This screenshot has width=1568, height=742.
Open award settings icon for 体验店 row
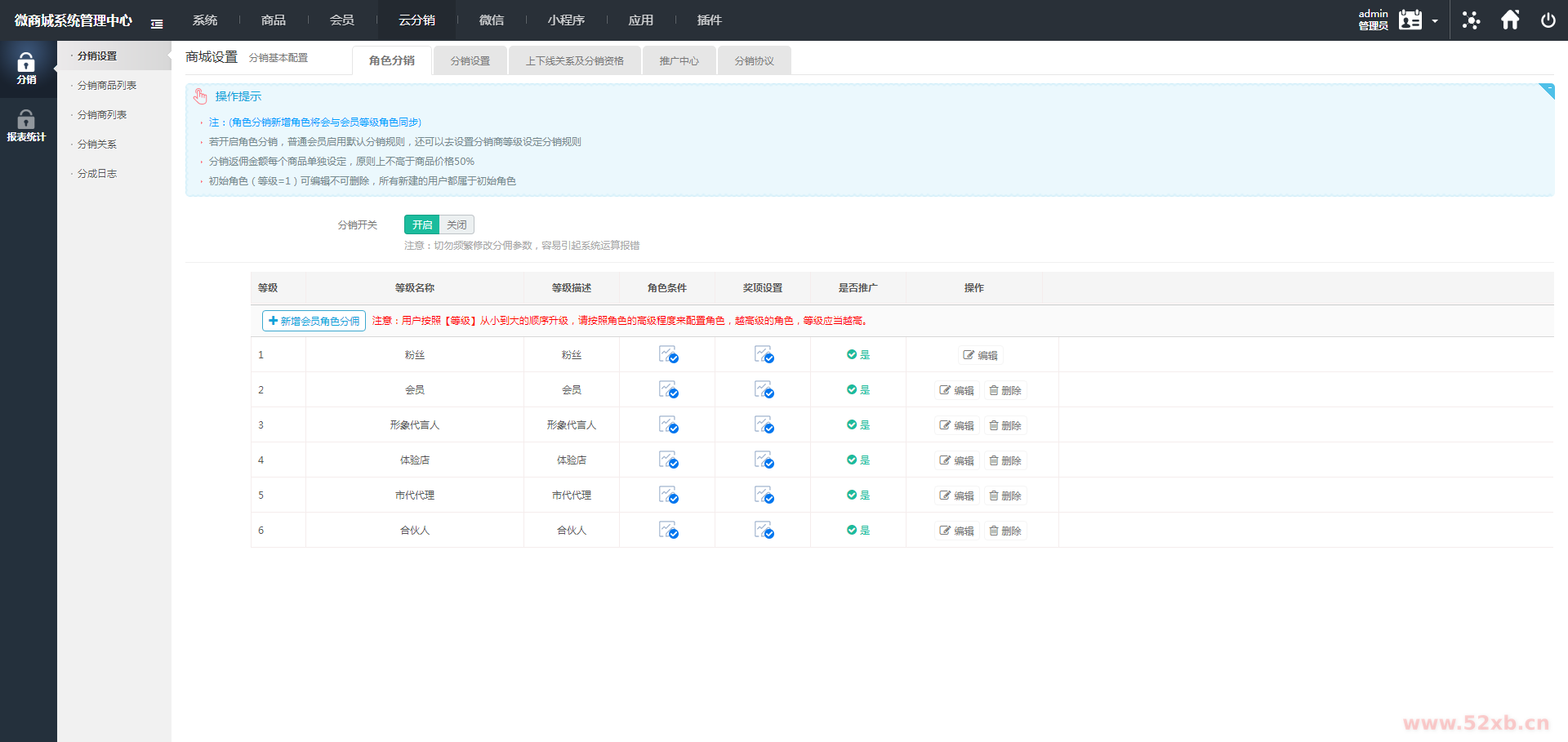[764, 460]
